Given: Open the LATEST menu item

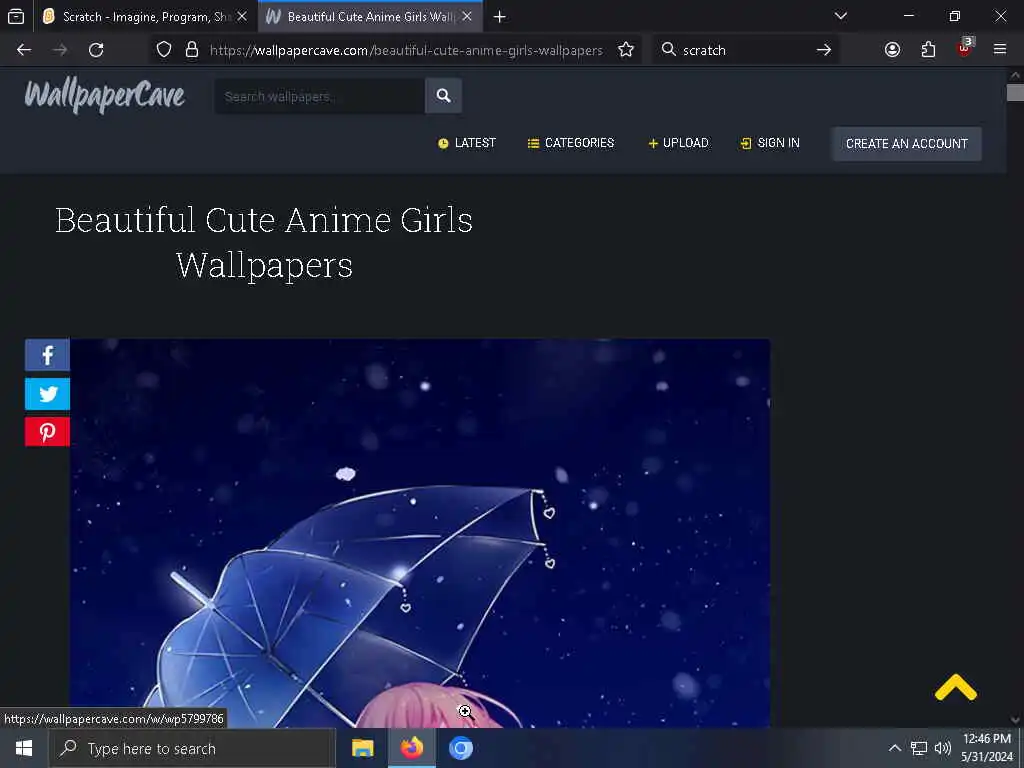Looking at the screenshot, I should point(467,143).
